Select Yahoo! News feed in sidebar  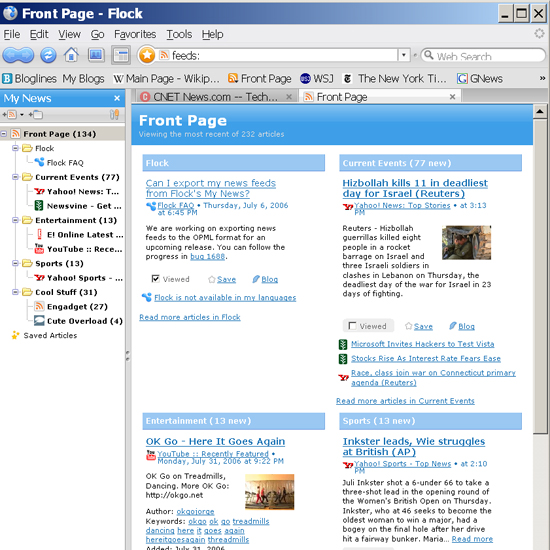coord(77,192)
